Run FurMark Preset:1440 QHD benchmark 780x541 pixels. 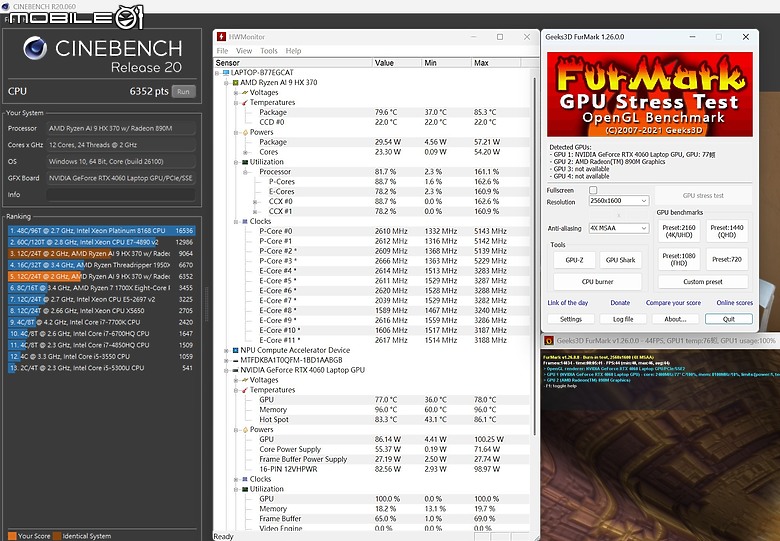[727, 231]
